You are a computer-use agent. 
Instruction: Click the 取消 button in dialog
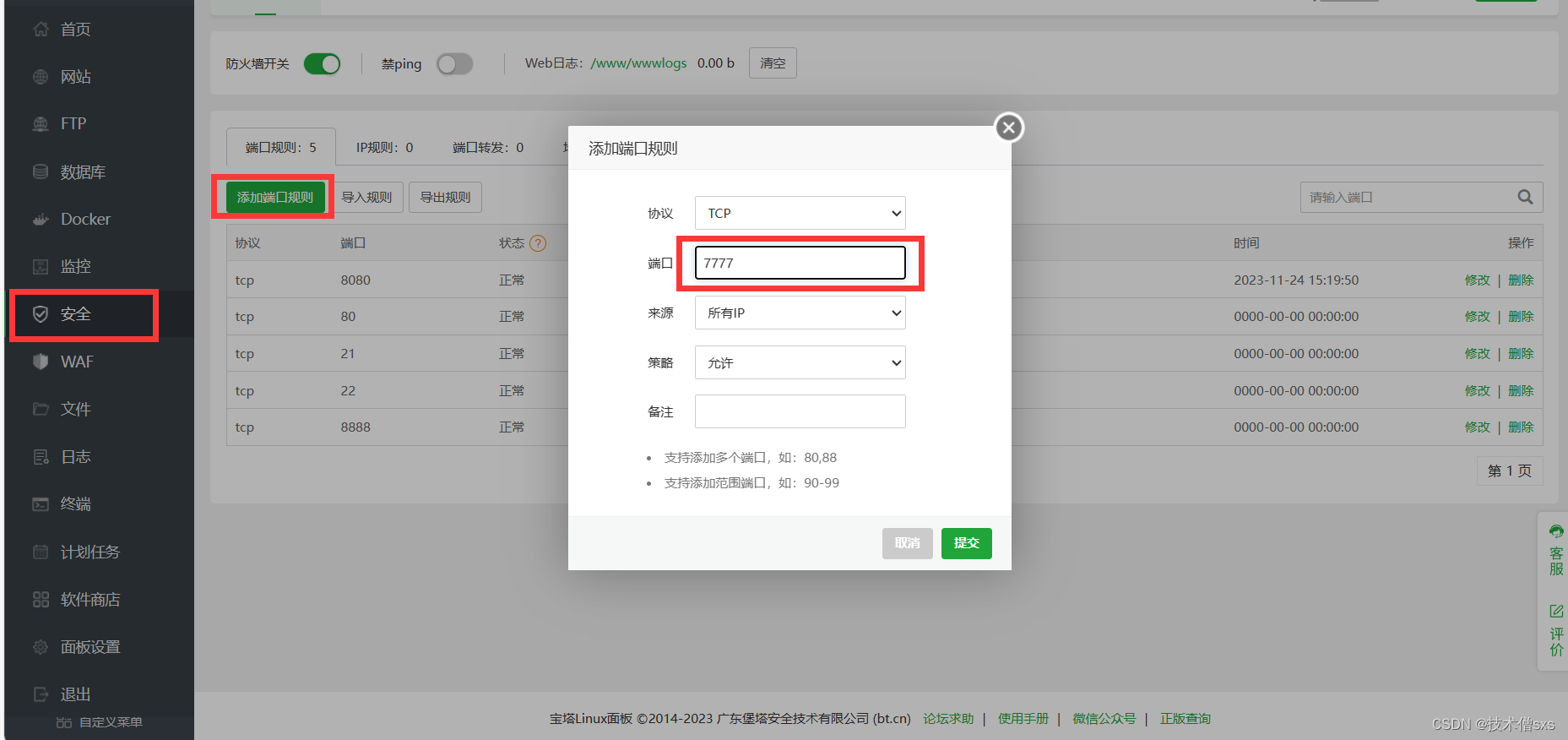(908, 543)
